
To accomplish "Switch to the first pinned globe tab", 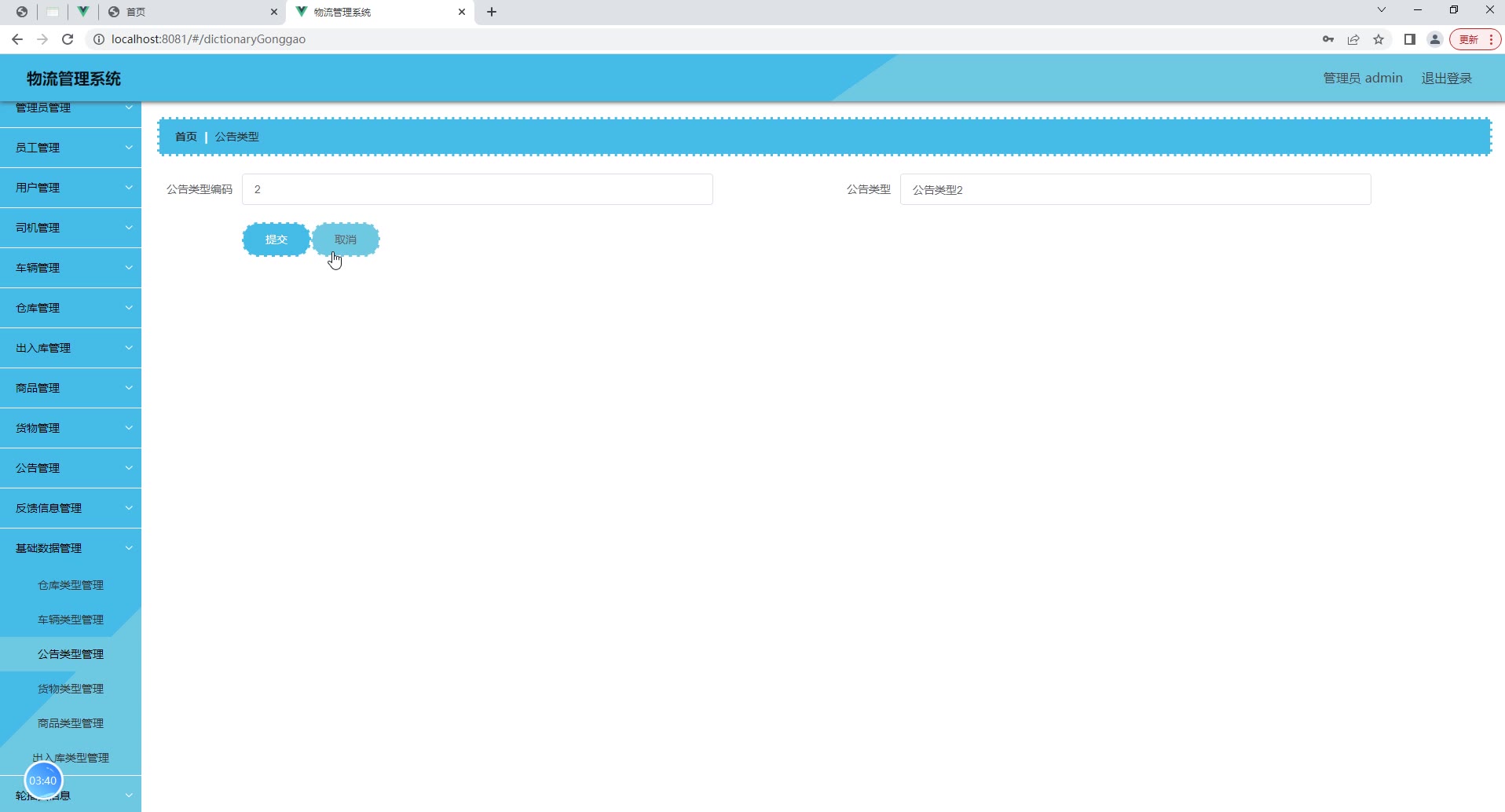I will [22, 12].
